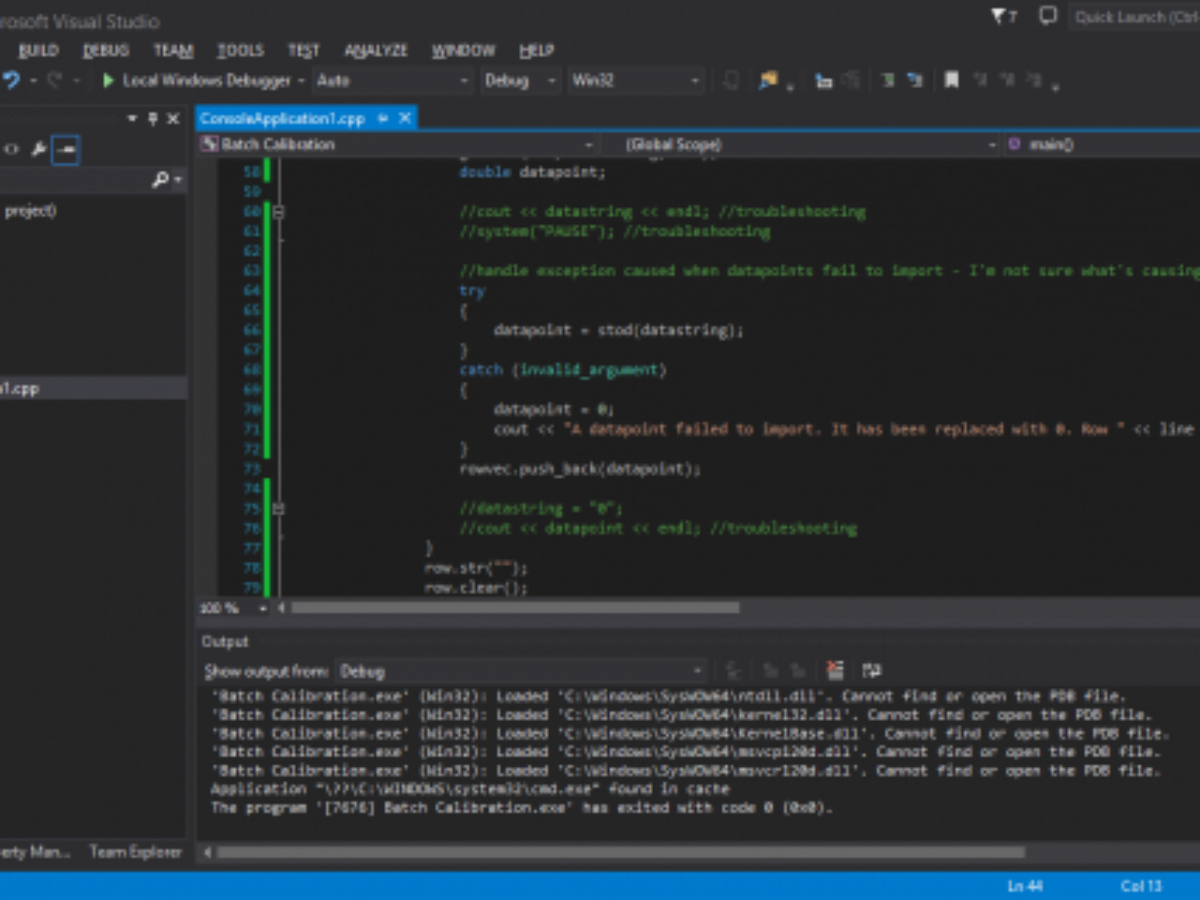
Task: Toggle auto-hide pin on Solution Explorer panel
Action: pyautogui.click(x=152, y=119)
